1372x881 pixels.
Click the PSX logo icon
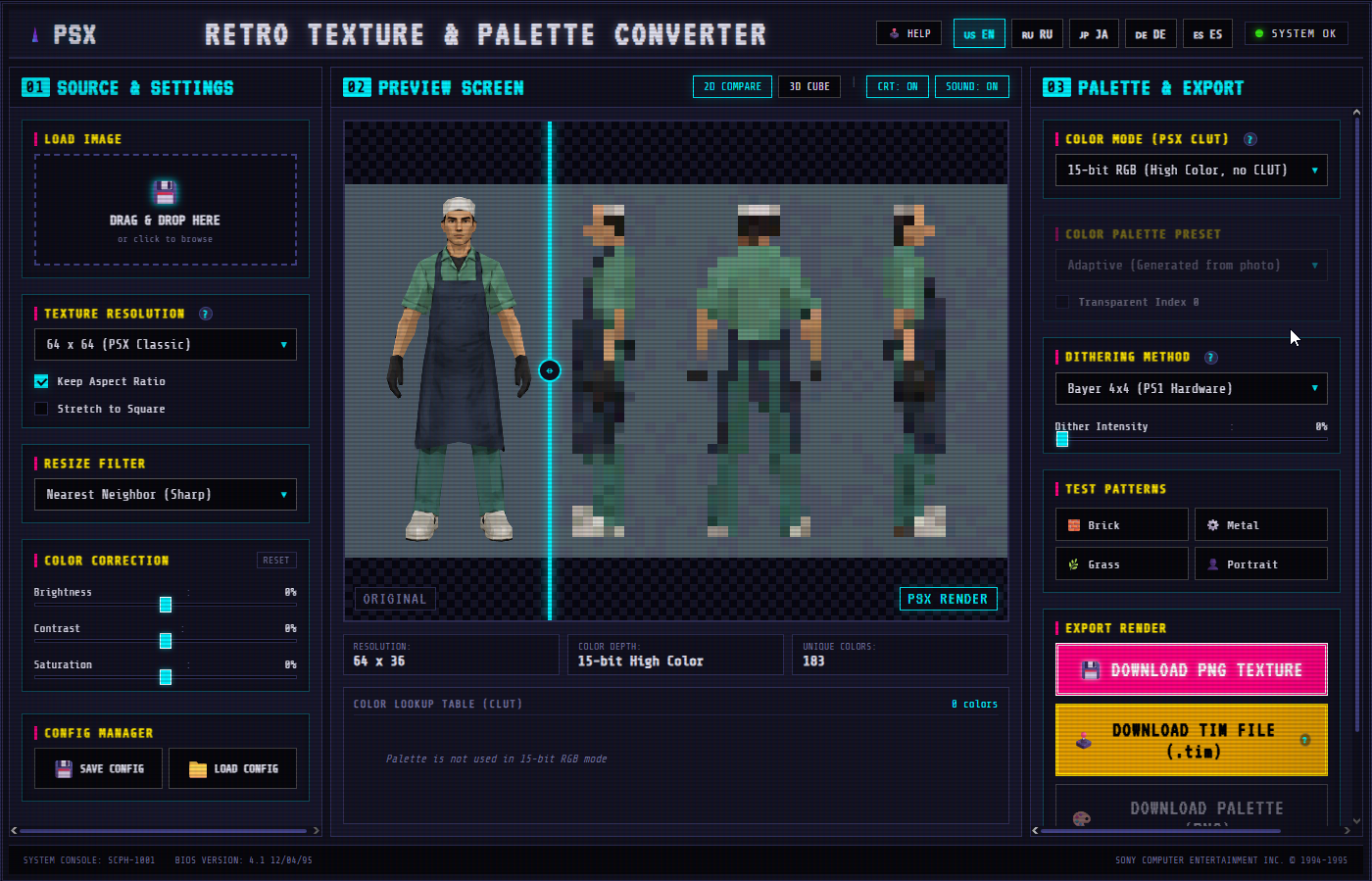35,35
